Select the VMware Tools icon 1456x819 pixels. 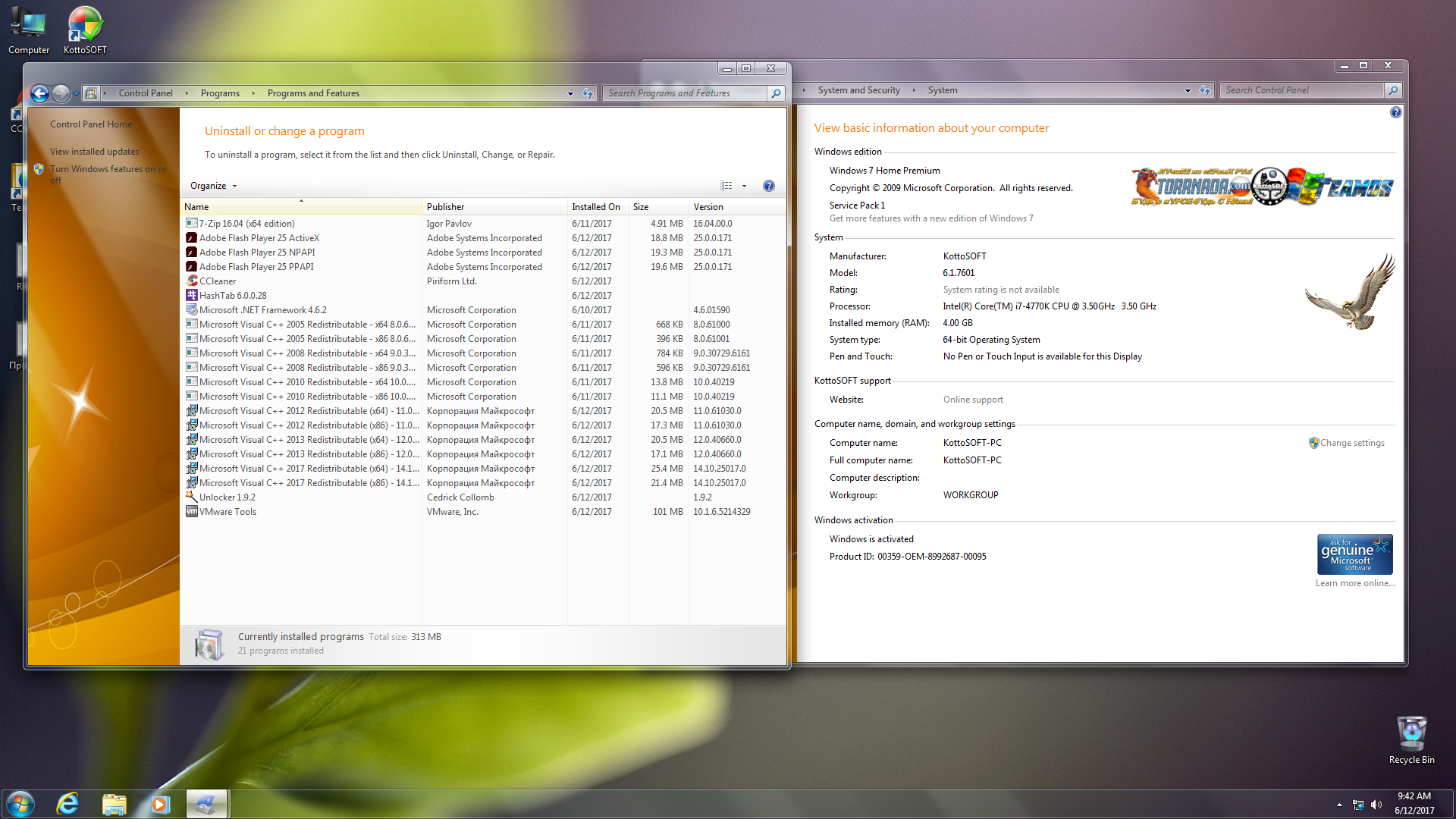(192, 512)
